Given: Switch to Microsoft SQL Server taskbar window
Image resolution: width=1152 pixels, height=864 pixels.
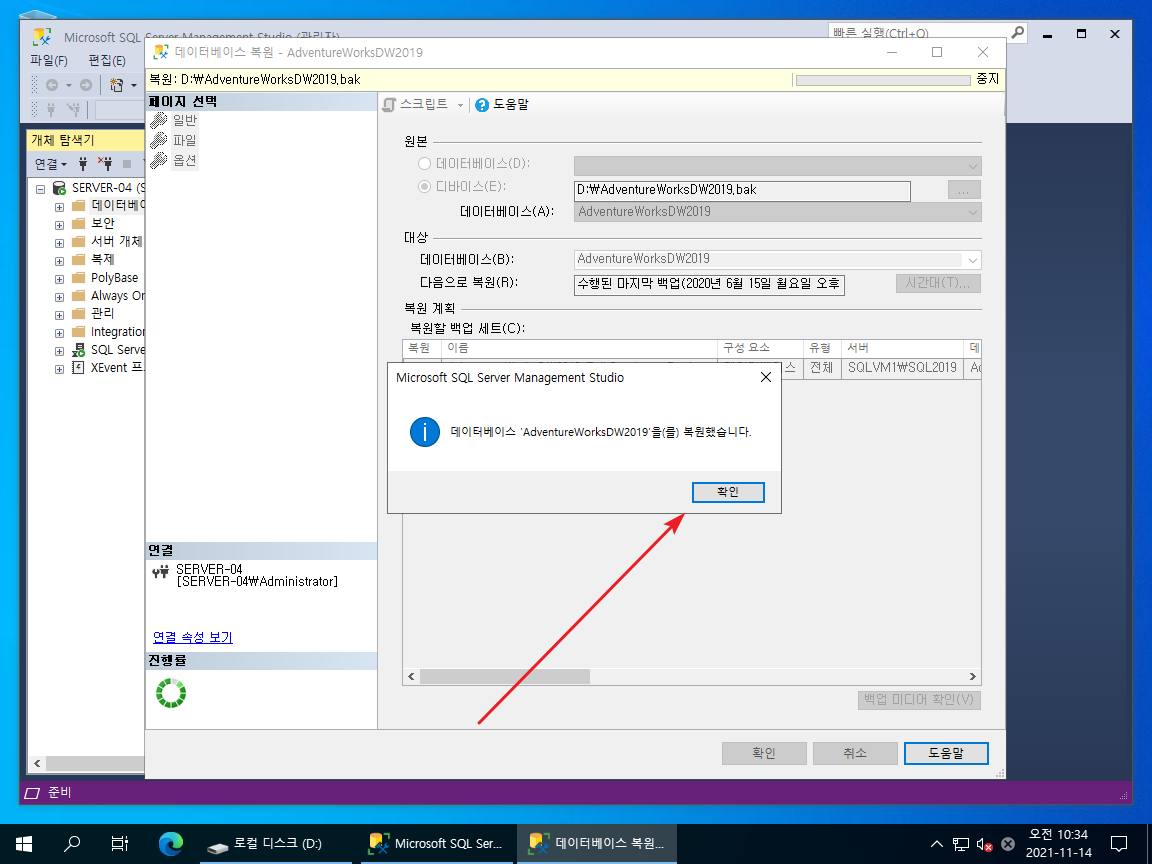Looking at the screenshot, I should 436,844.
